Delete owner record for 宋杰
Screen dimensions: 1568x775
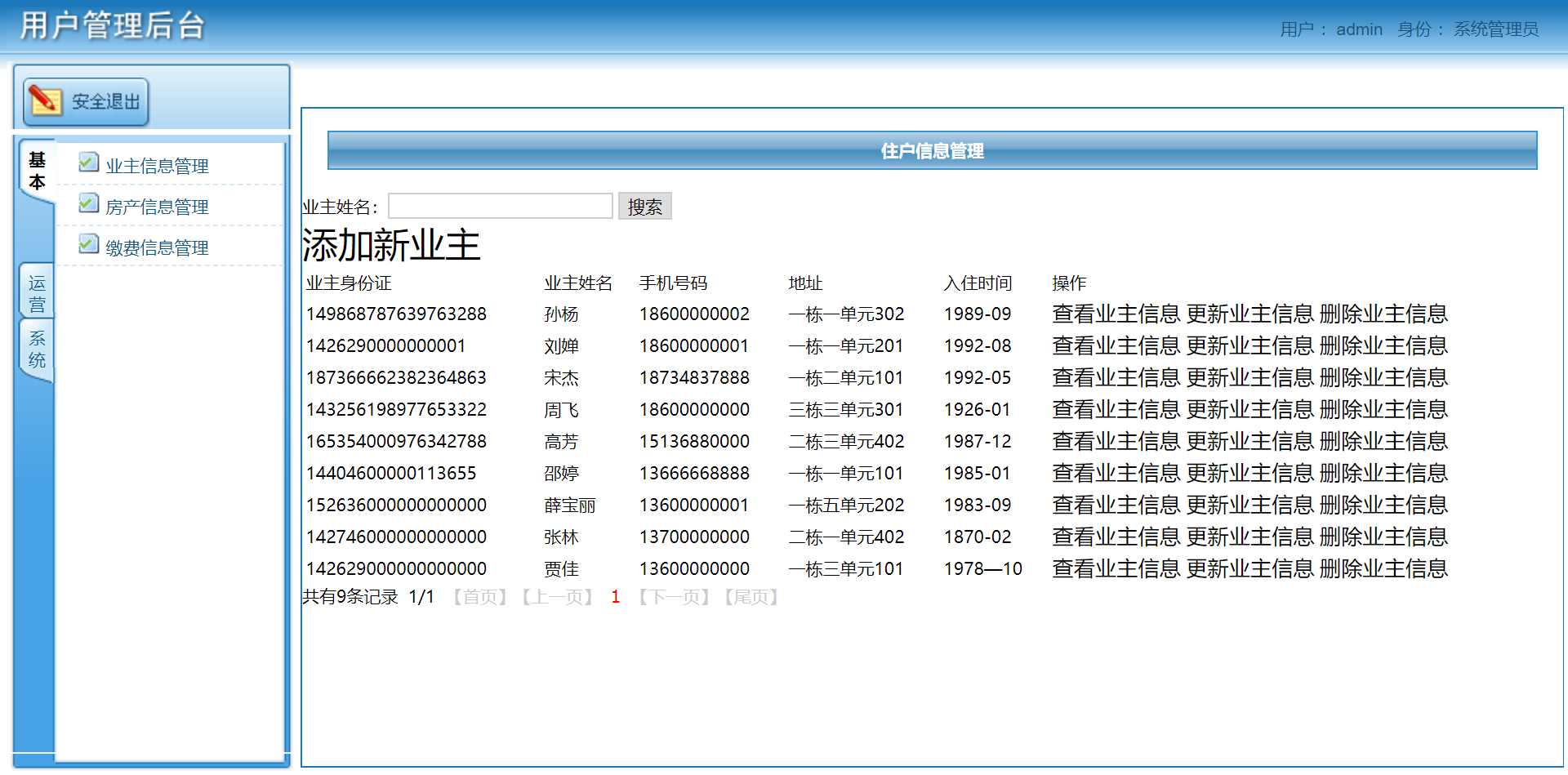pos(1385,377)
